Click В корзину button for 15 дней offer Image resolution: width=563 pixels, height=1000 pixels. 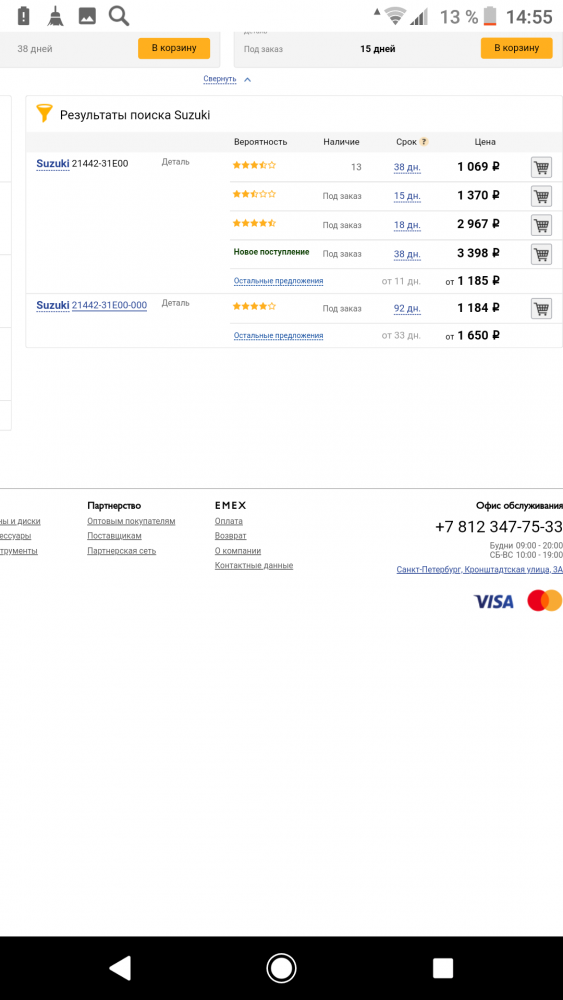516,48
